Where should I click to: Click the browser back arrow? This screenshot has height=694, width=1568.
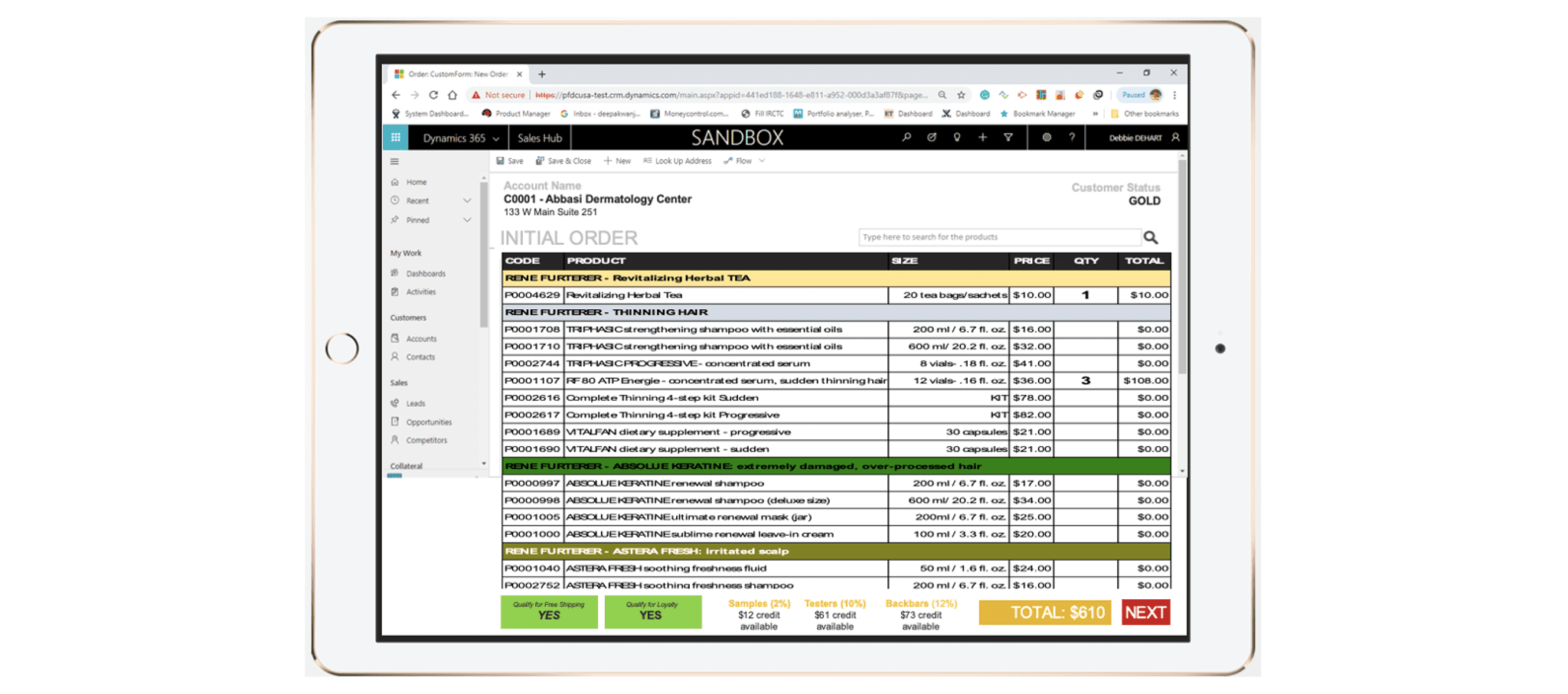(x=396, y=95)
